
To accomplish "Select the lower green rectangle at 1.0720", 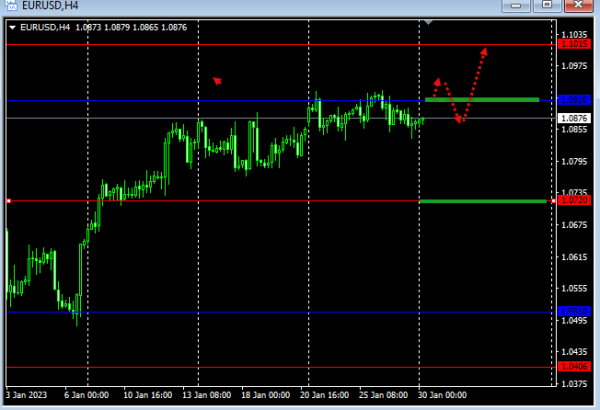I will pyautogui.click(x=482, y=201).
